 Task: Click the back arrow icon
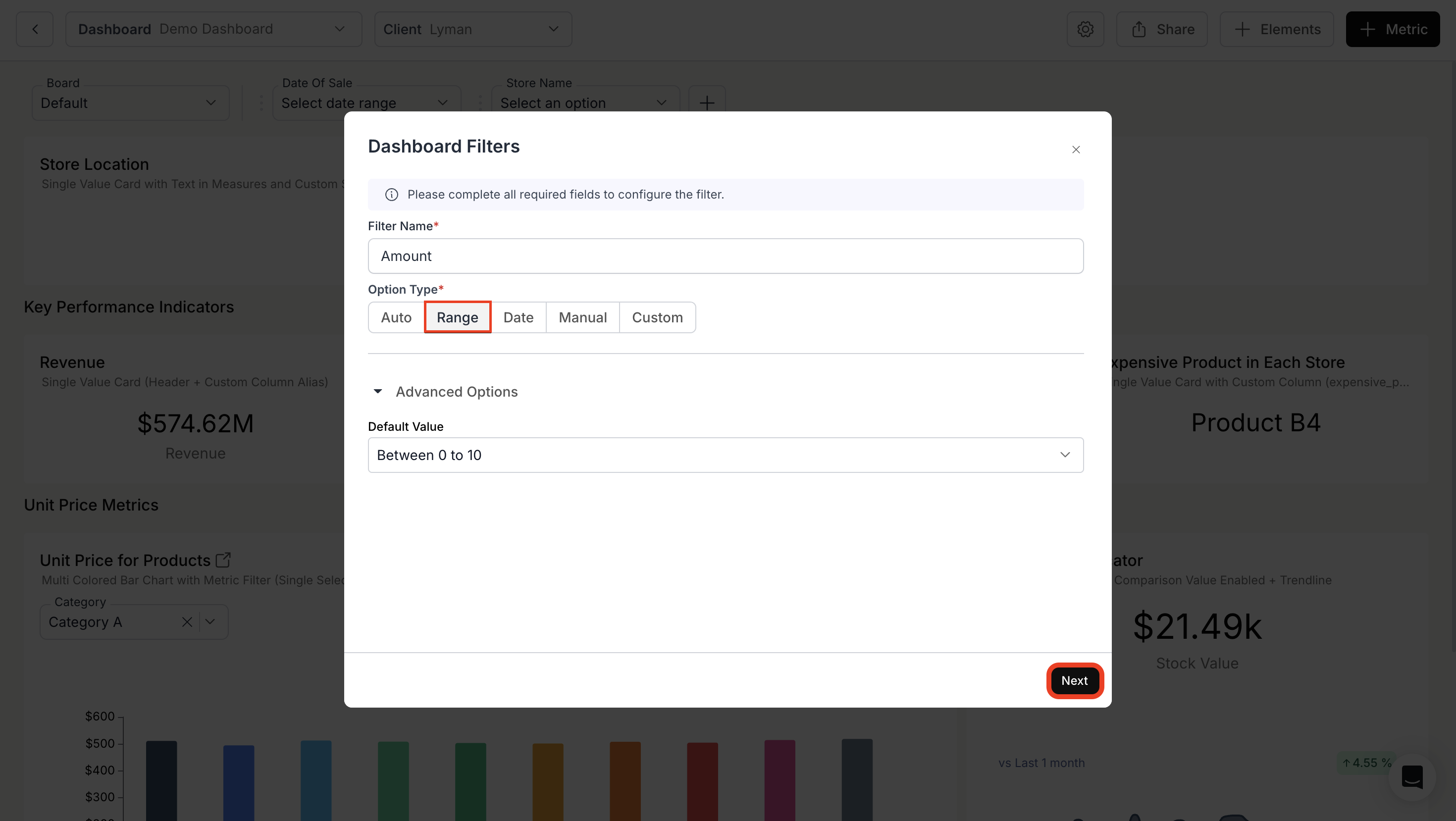[35, 29]
